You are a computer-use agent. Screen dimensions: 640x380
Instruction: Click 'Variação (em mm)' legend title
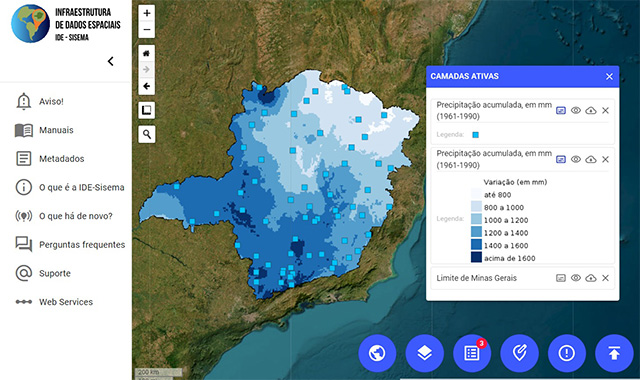point(515,182)
